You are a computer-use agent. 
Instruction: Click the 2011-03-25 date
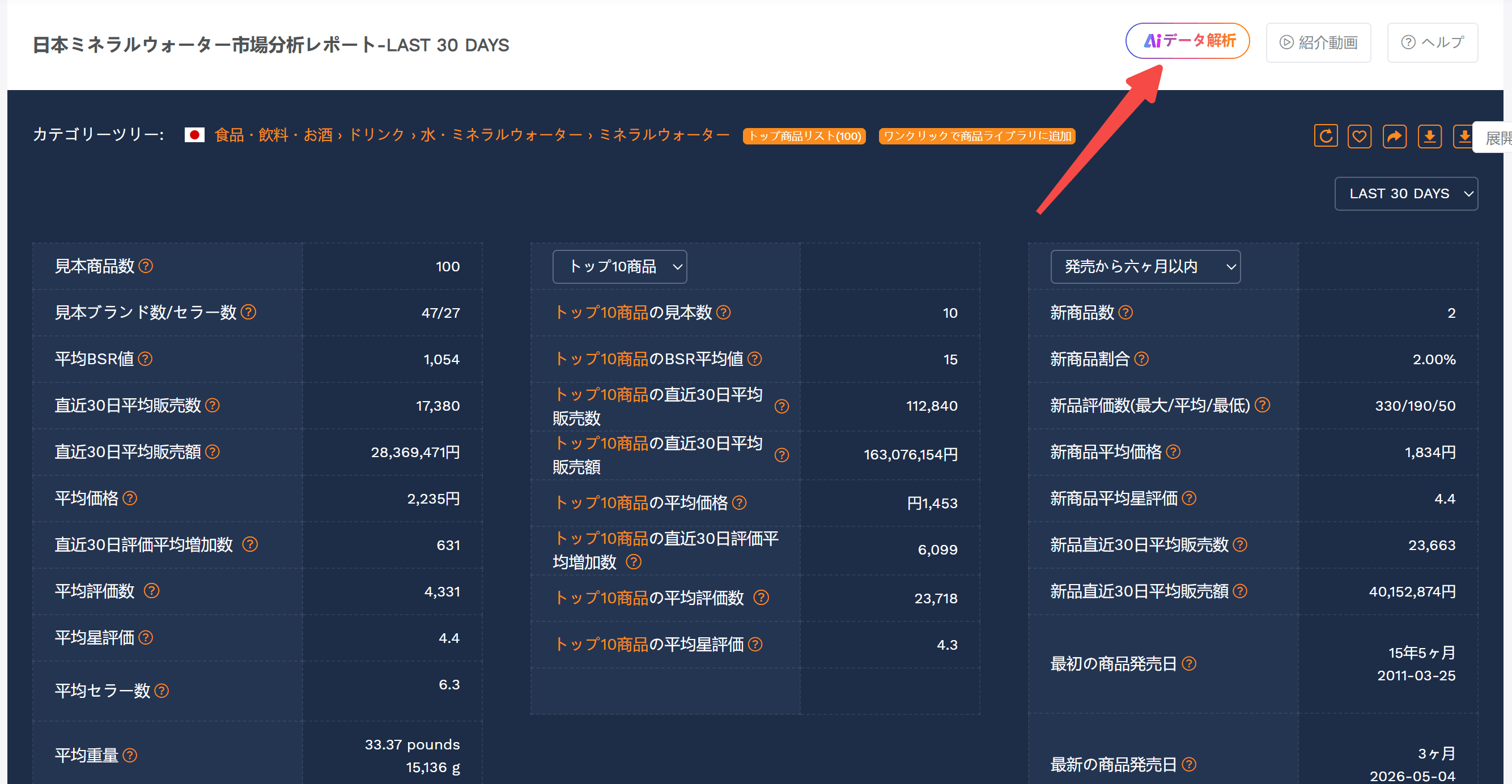1416,675
